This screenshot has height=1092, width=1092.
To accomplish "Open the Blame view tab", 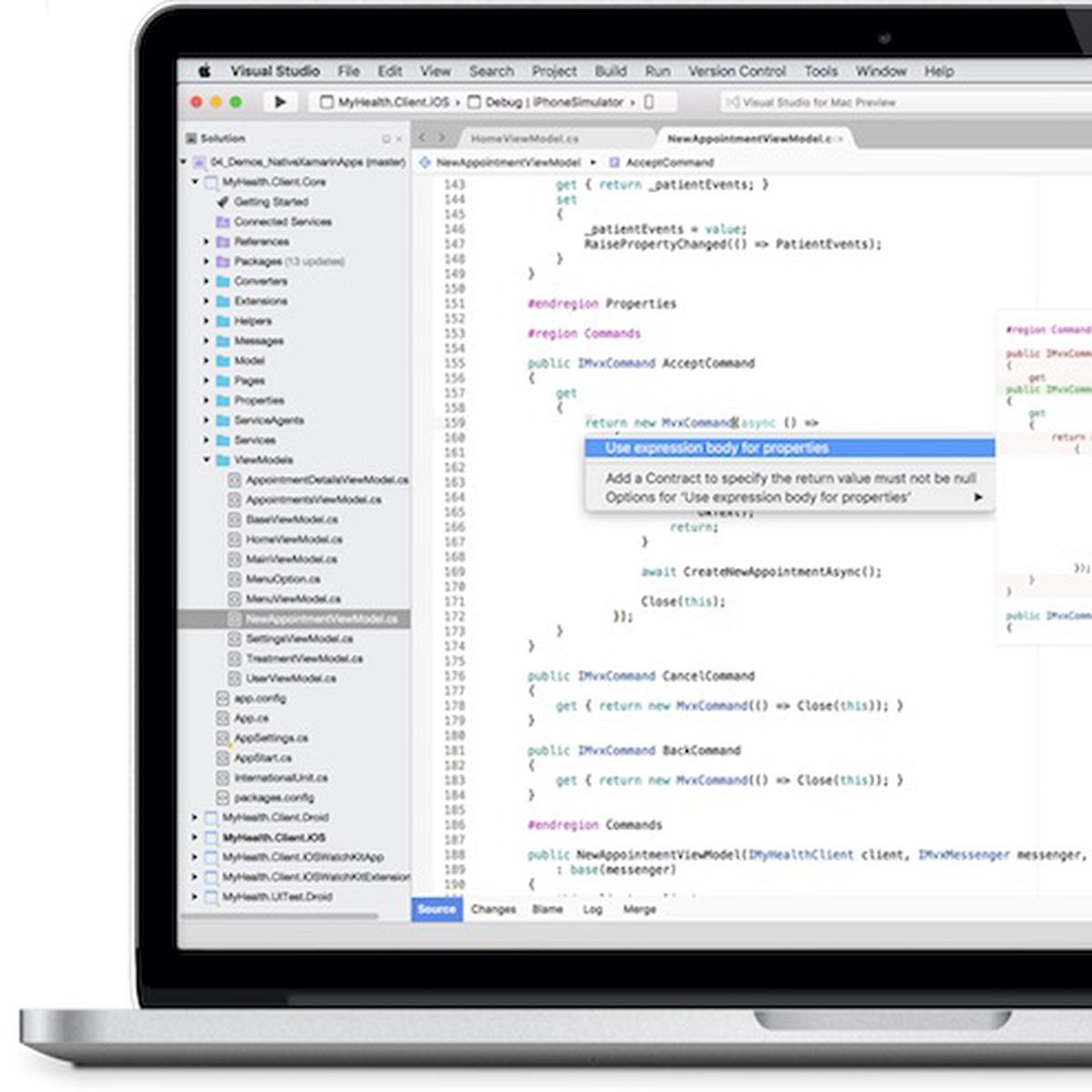I will [547, 909].
